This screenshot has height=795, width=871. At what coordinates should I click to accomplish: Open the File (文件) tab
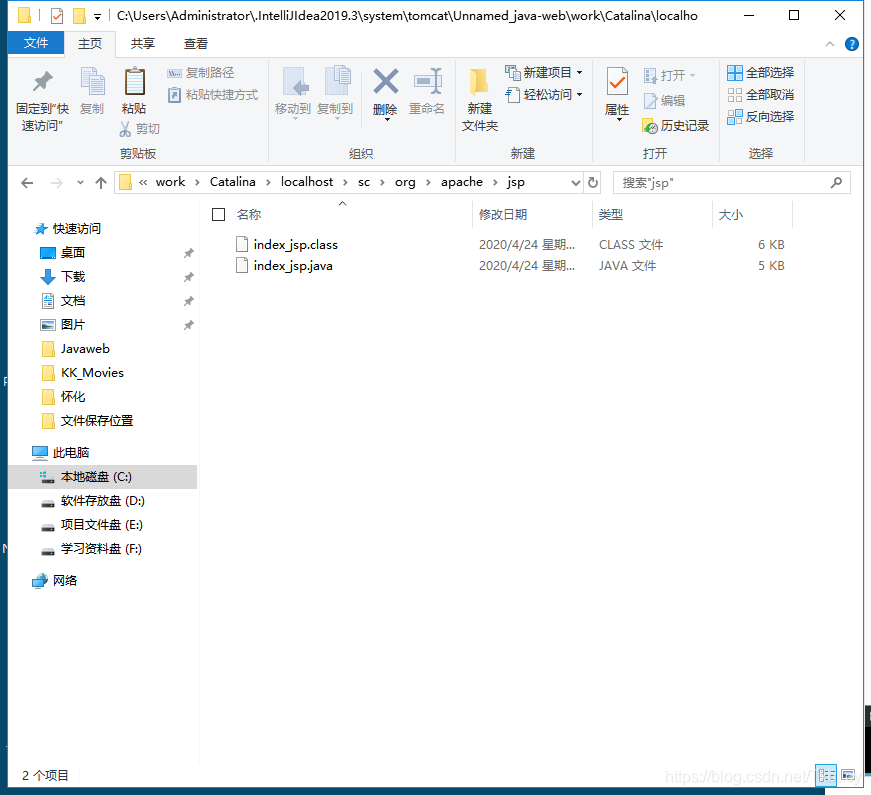[36, 43]
